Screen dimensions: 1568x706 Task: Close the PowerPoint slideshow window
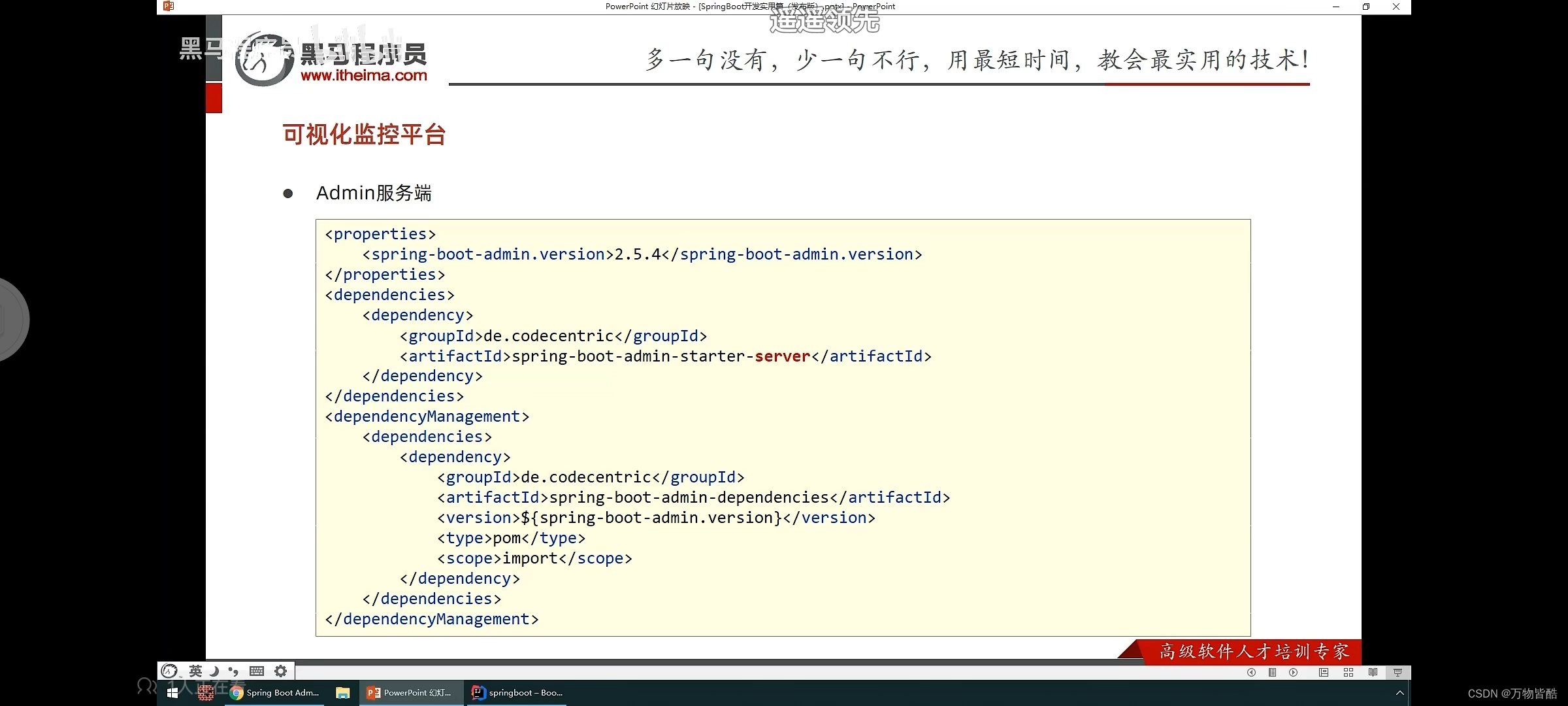[x=1396, y=7]
